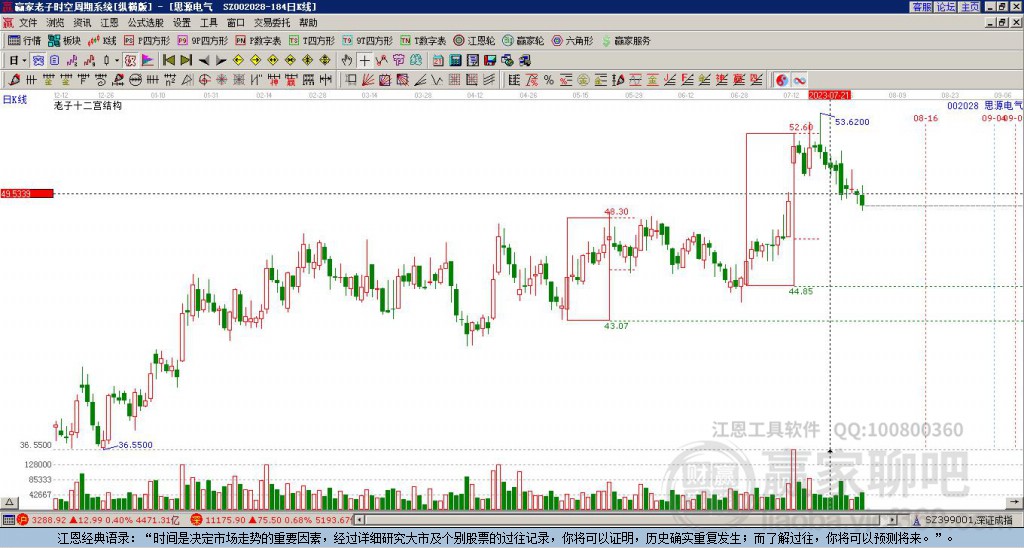Open the 行情 market quotes view
The height and width of the screenshot is (548, 1024).
(25, 40)
